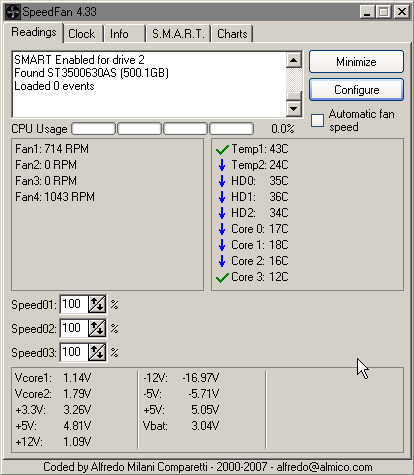This screenshot has height=475, width=414.
Task: Click the 'Fan2: 0 RPM' reading
Action: [46, 165]
